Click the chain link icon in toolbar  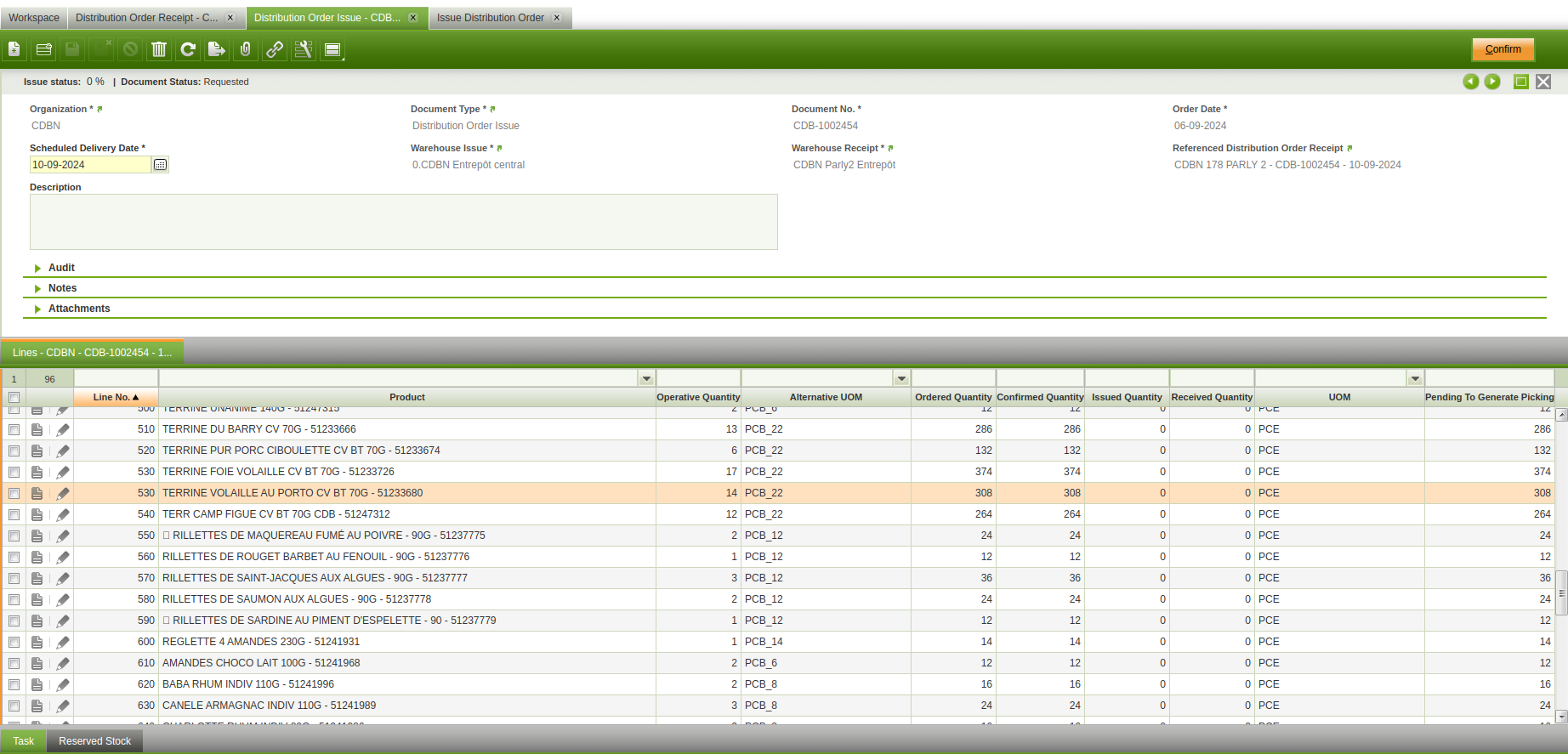point(275,50)
